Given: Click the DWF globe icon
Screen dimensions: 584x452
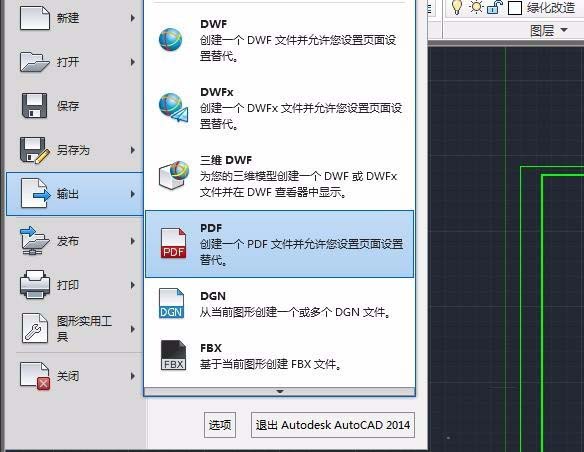Looking at the screenshot, I should [x=171, y=39].
